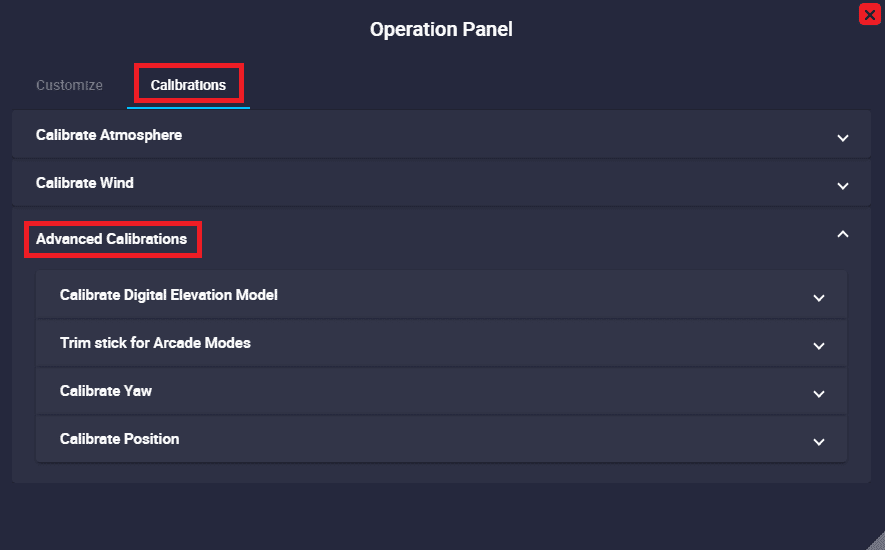Select Trim stick for Arcade Modes label

pos(155,343)
